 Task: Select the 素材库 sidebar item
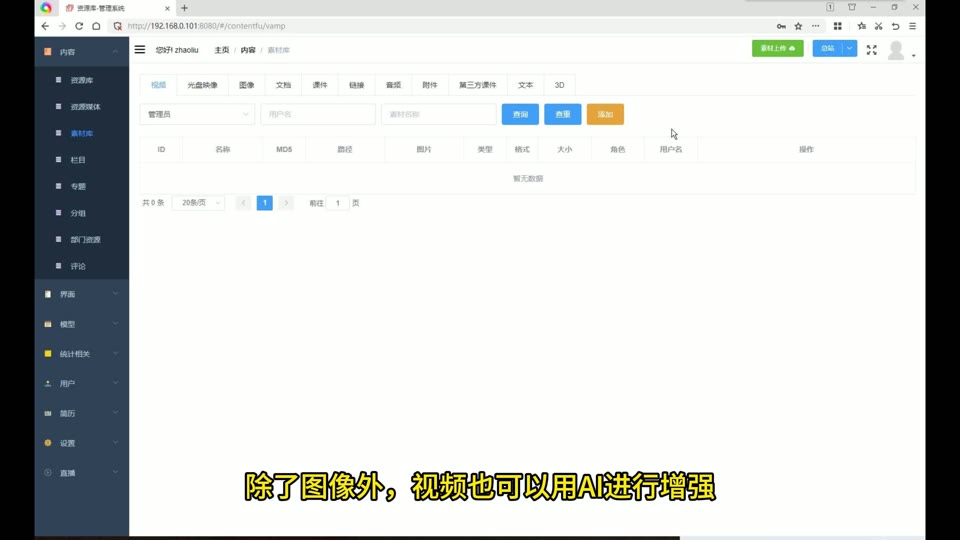(x=81, y=133)
